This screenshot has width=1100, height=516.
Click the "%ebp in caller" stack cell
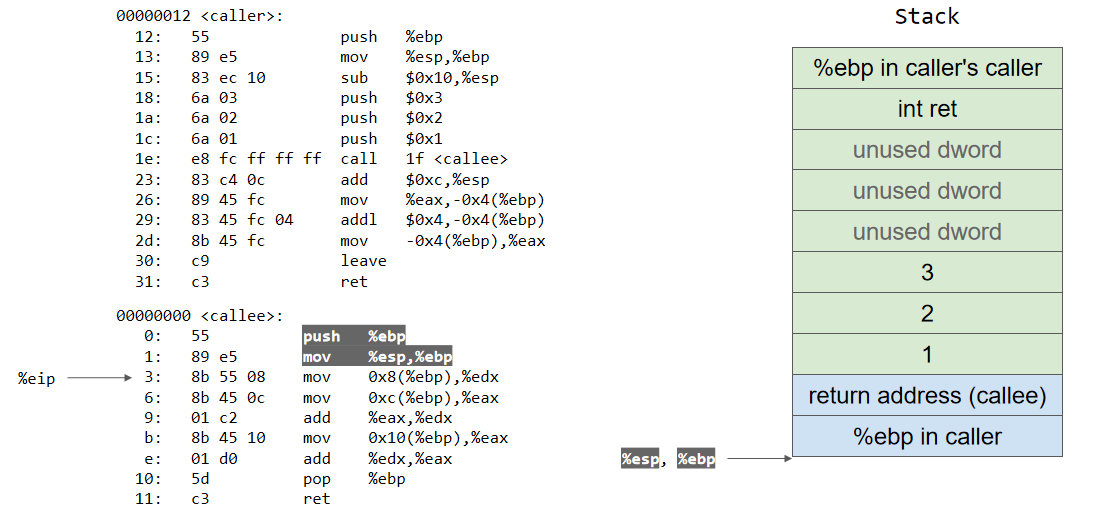pos(927,437)
